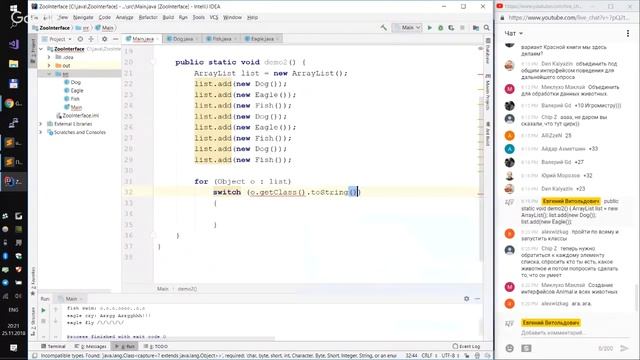Open the VCS menu
The height and width of the screenshot is (360, 640).
click(x=214, y=18)
